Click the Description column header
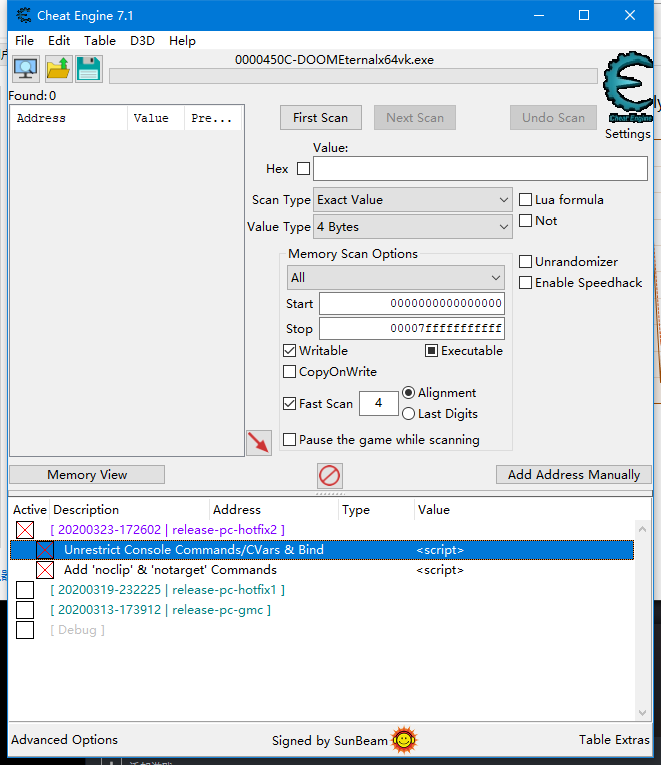The image size is (661, 765). pyautogui.click(x=130, y=510)
